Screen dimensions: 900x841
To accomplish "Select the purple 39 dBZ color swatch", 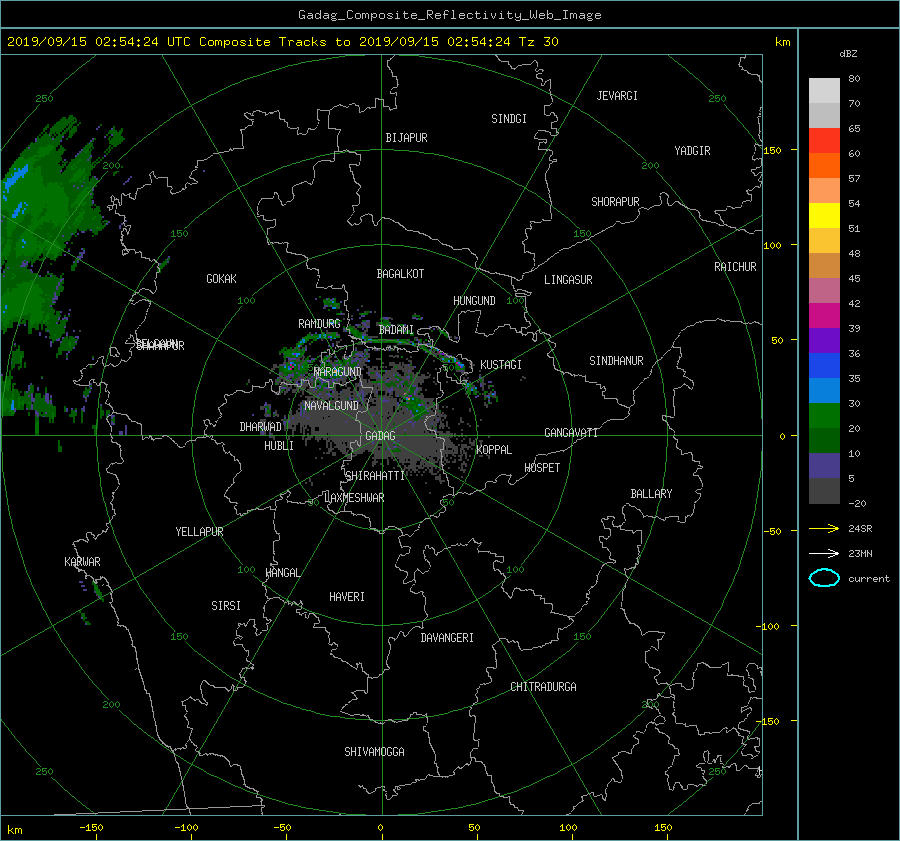I will 824,340.
